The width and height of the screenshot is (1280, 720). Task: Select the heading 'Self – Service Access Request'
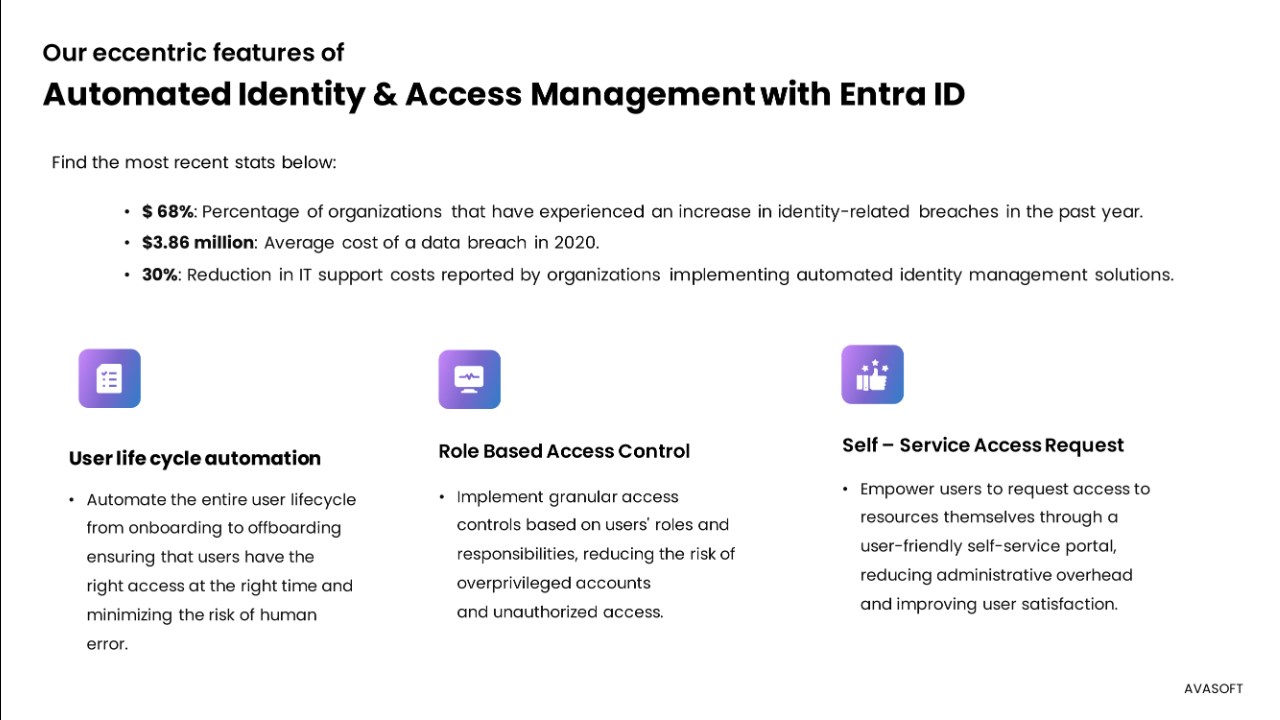(983, 445)
